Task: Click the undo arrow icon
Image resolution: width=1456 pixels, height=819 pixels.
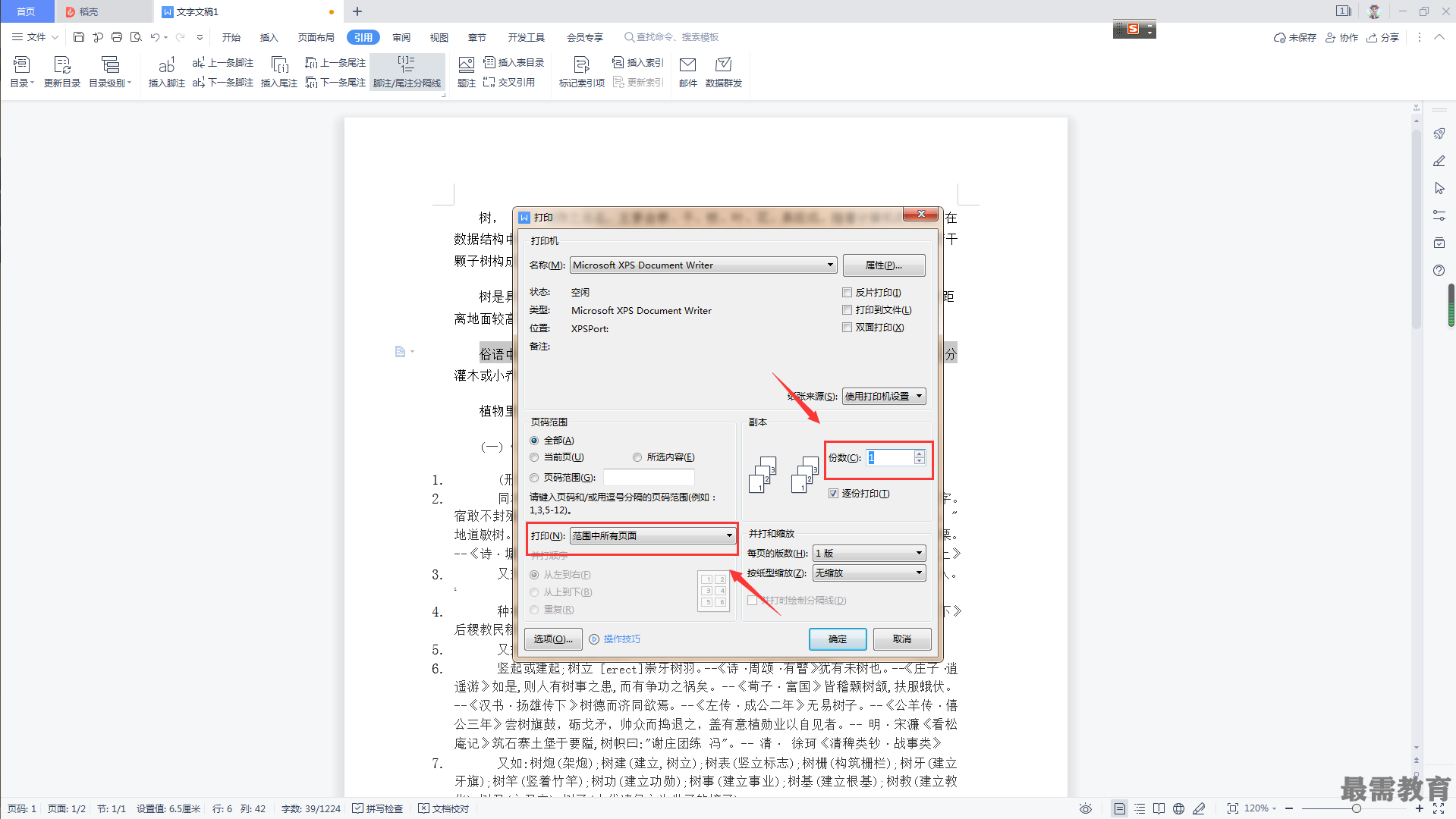Action: pyautogui.click(x=155, y=37)
